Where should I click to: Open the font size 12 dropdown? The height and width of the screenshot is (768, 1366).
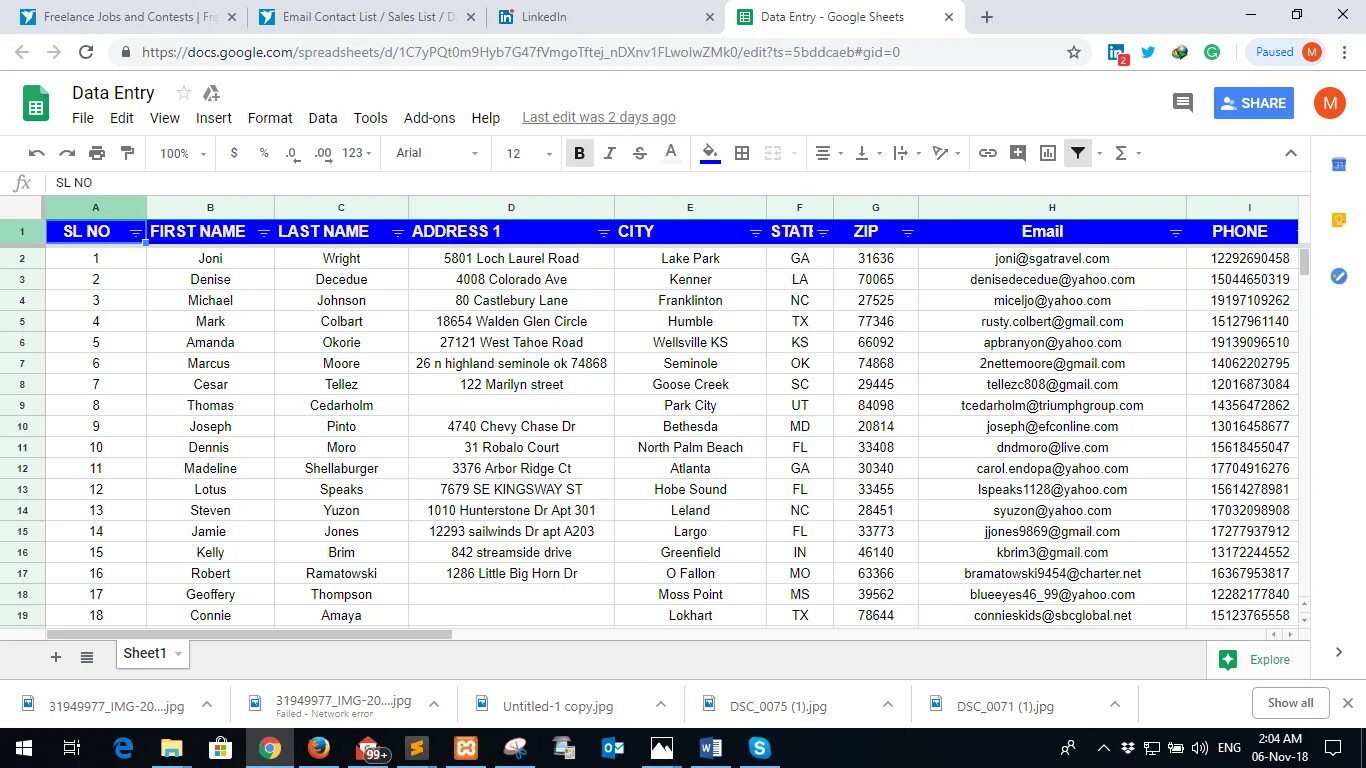pos(529,153)
